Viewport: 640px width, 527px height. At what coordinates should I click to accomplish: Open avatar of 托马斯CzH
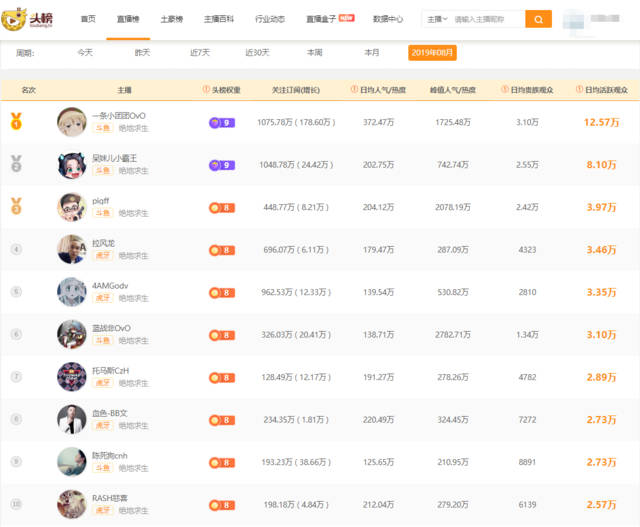click(x=72, y=377)
